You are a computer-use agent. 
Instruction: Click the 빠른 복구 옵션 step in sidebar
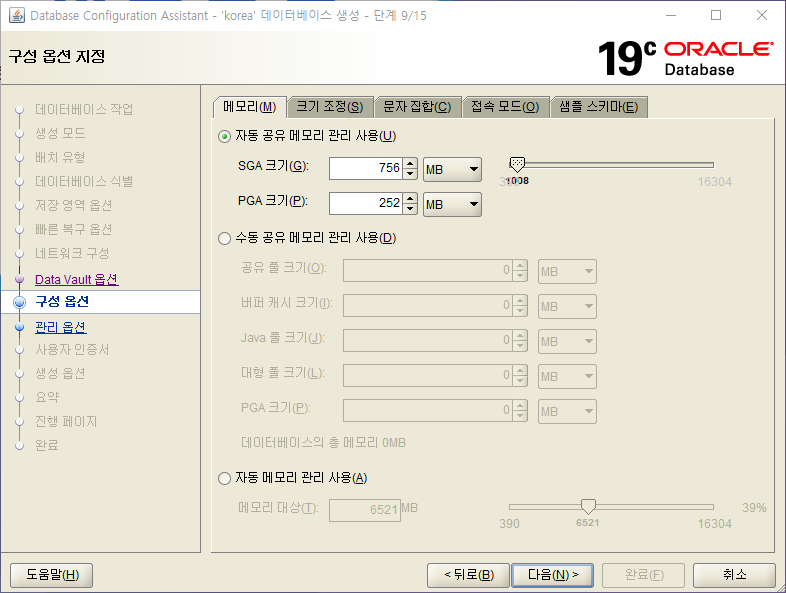click(73, 230)
